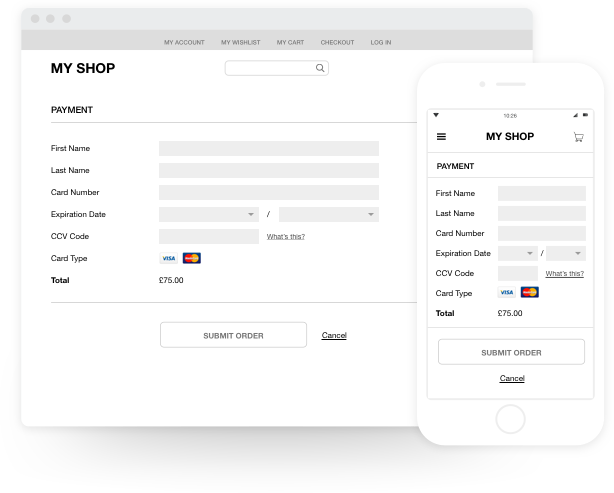Choose the Visa card icon on mobile form
614x493 pixels.
pos(507,293)
